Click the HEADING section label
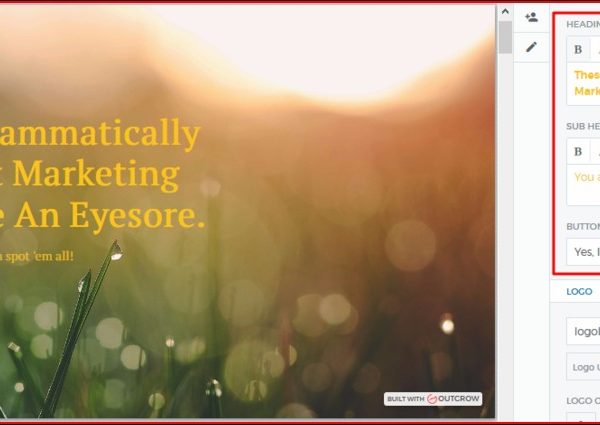600x425 pixels. point(583,23)
